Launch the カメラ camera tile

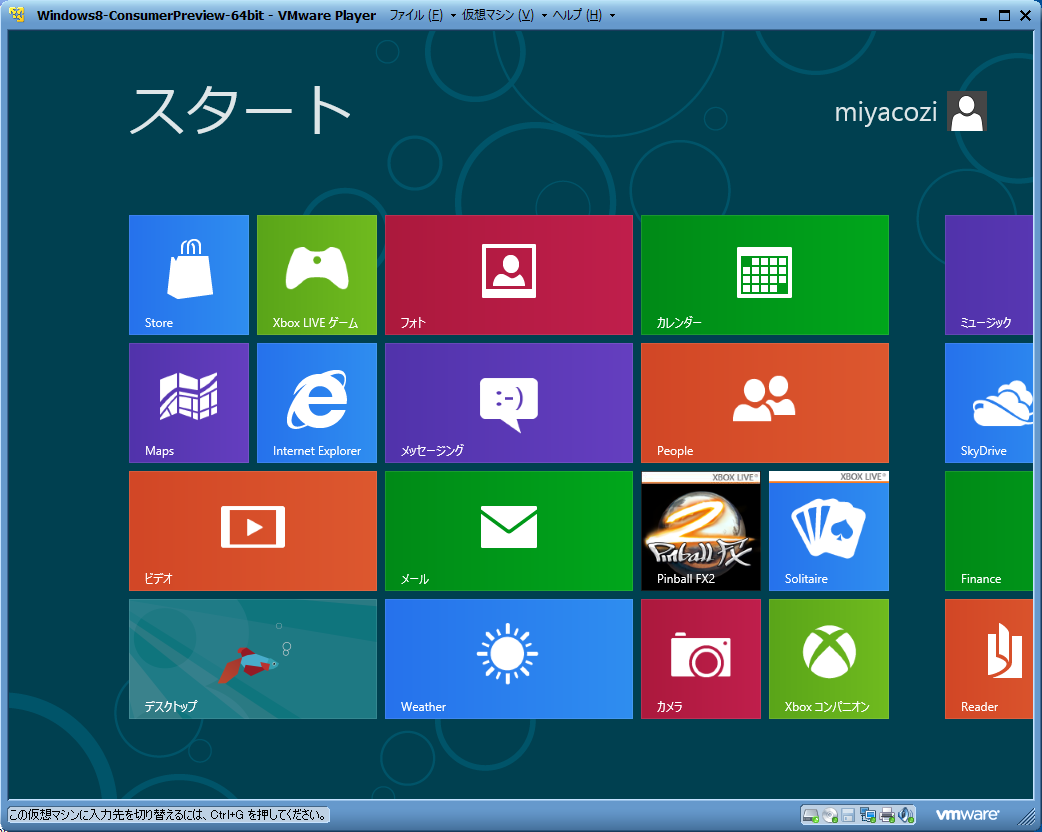pyautogui.click(x=701, y=659)
